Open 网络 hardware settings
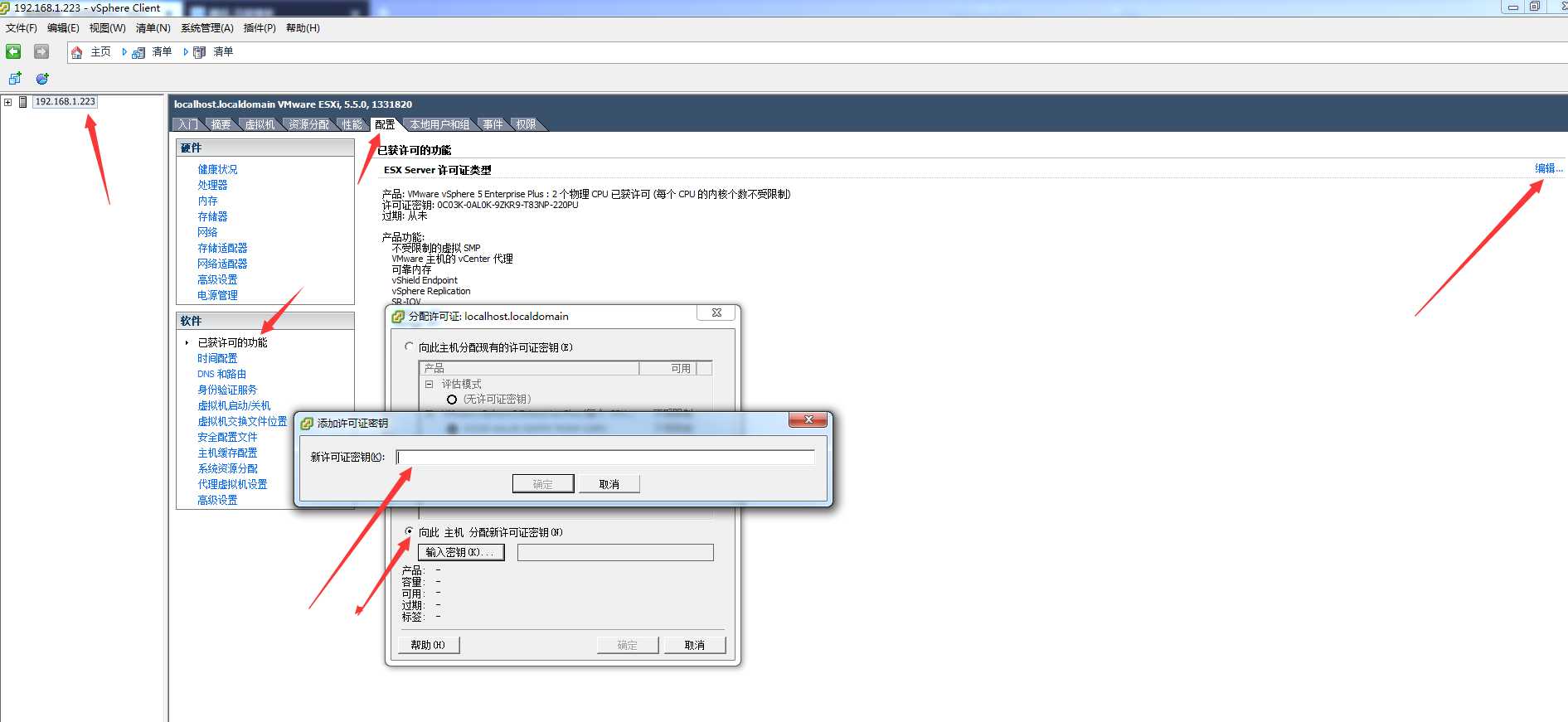Image resolution: width=1568 pixels, height=722 pixels. [207, 232]
